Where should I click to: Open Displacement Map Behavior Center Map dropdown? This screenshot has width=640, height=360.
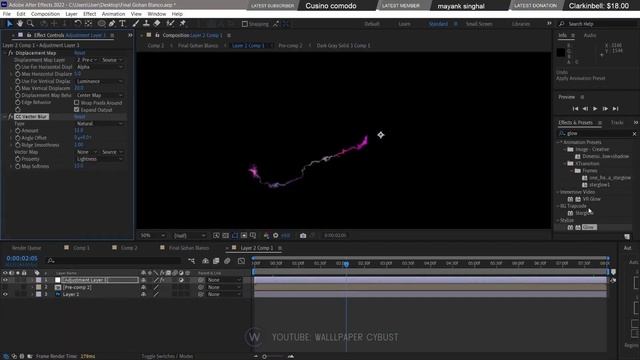(x=99, y=95)
